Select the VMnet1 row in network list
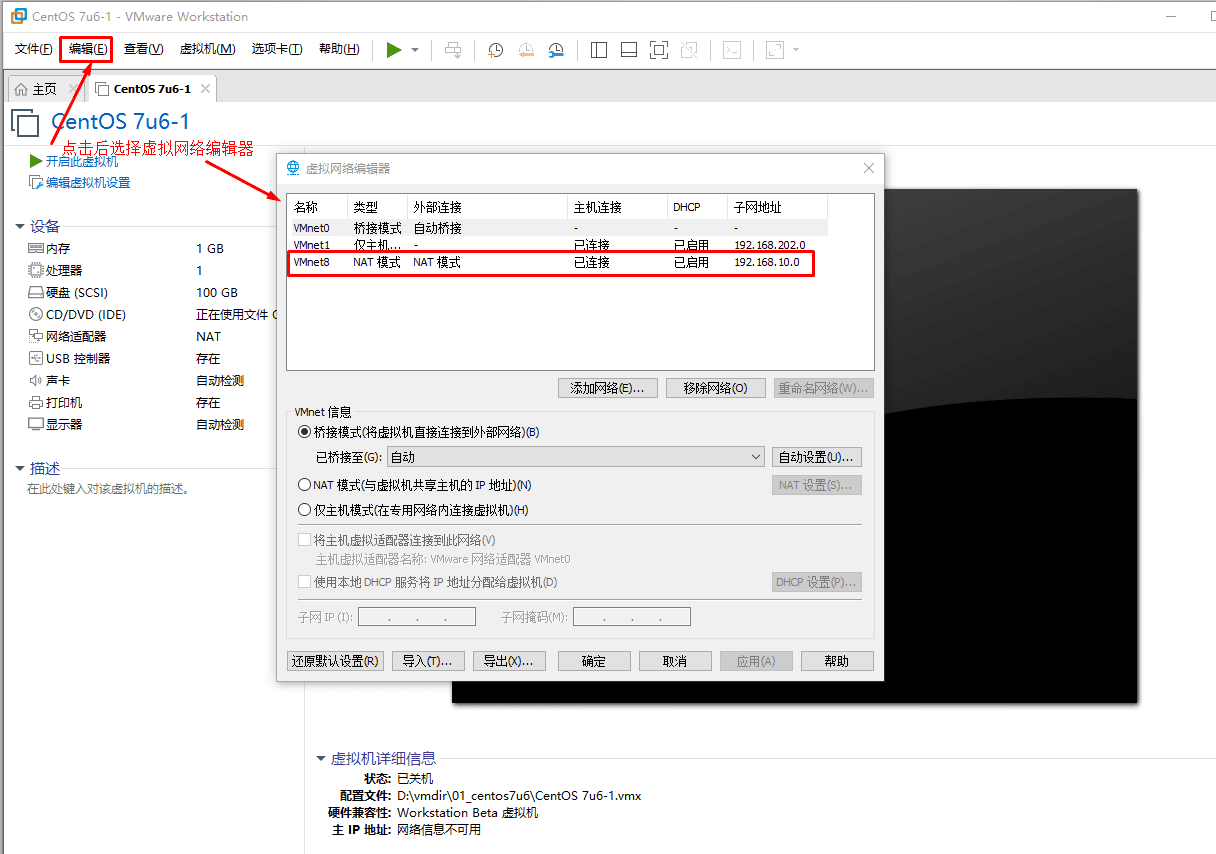 tap(558, 245)
